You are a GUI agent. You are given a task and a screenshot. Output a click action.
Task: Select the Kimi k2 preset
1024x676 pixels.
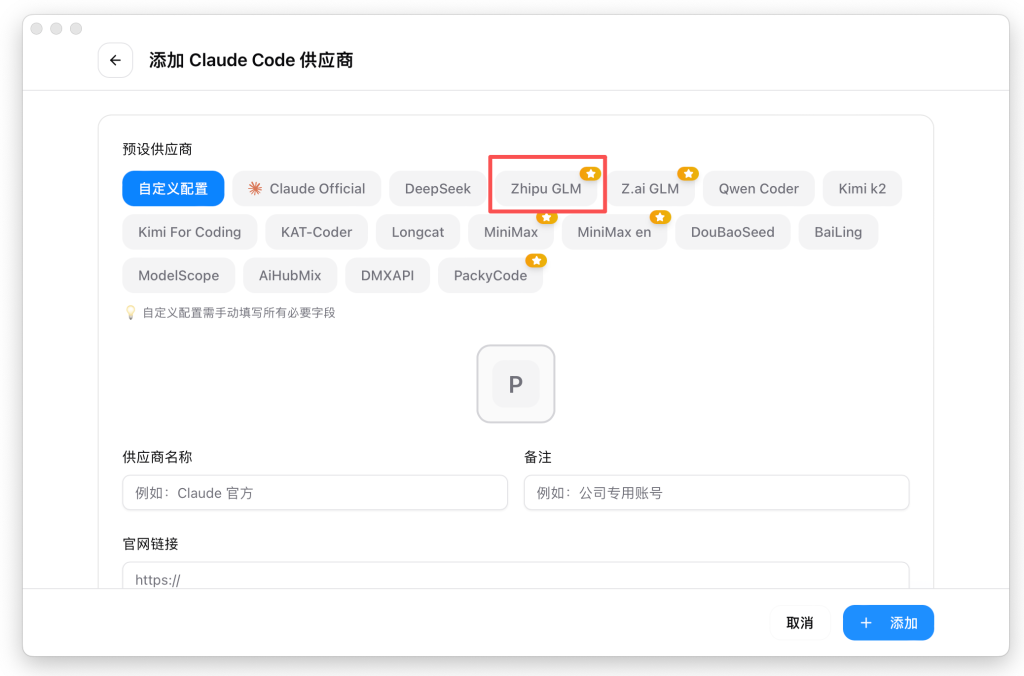point(862,189)
